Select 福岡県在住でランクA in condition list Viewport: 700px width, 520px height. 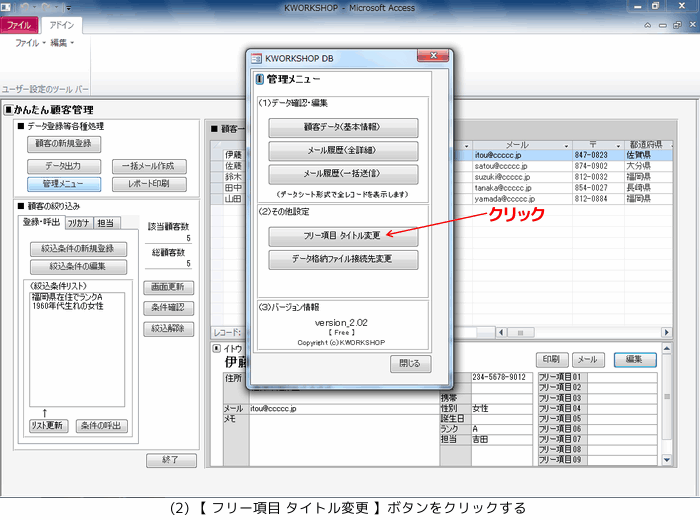[x=67, y=297]
